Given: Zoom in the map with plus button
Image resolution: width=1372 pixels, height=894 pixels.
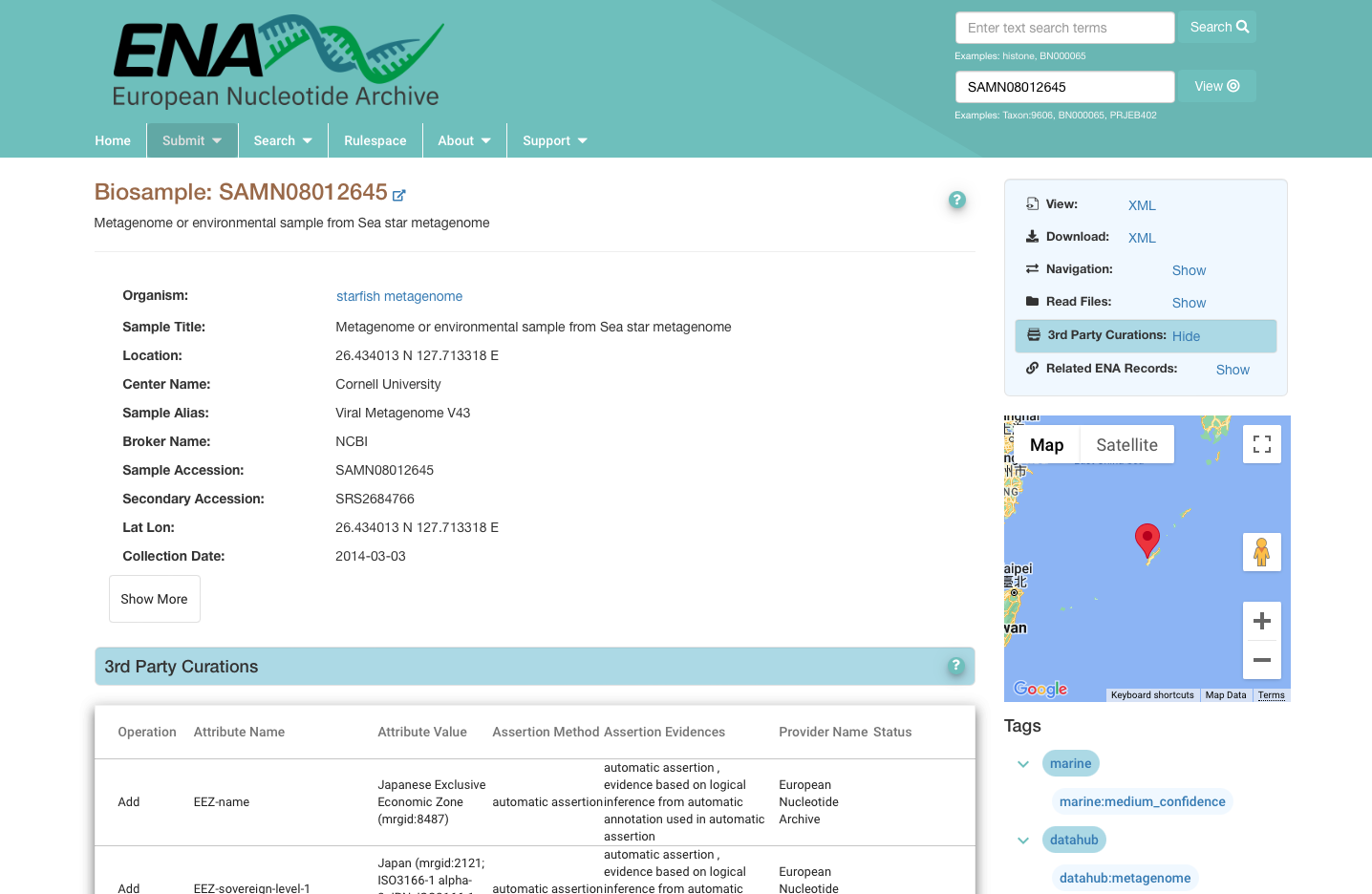Looking at the screenshot, I should (1262, 621).
